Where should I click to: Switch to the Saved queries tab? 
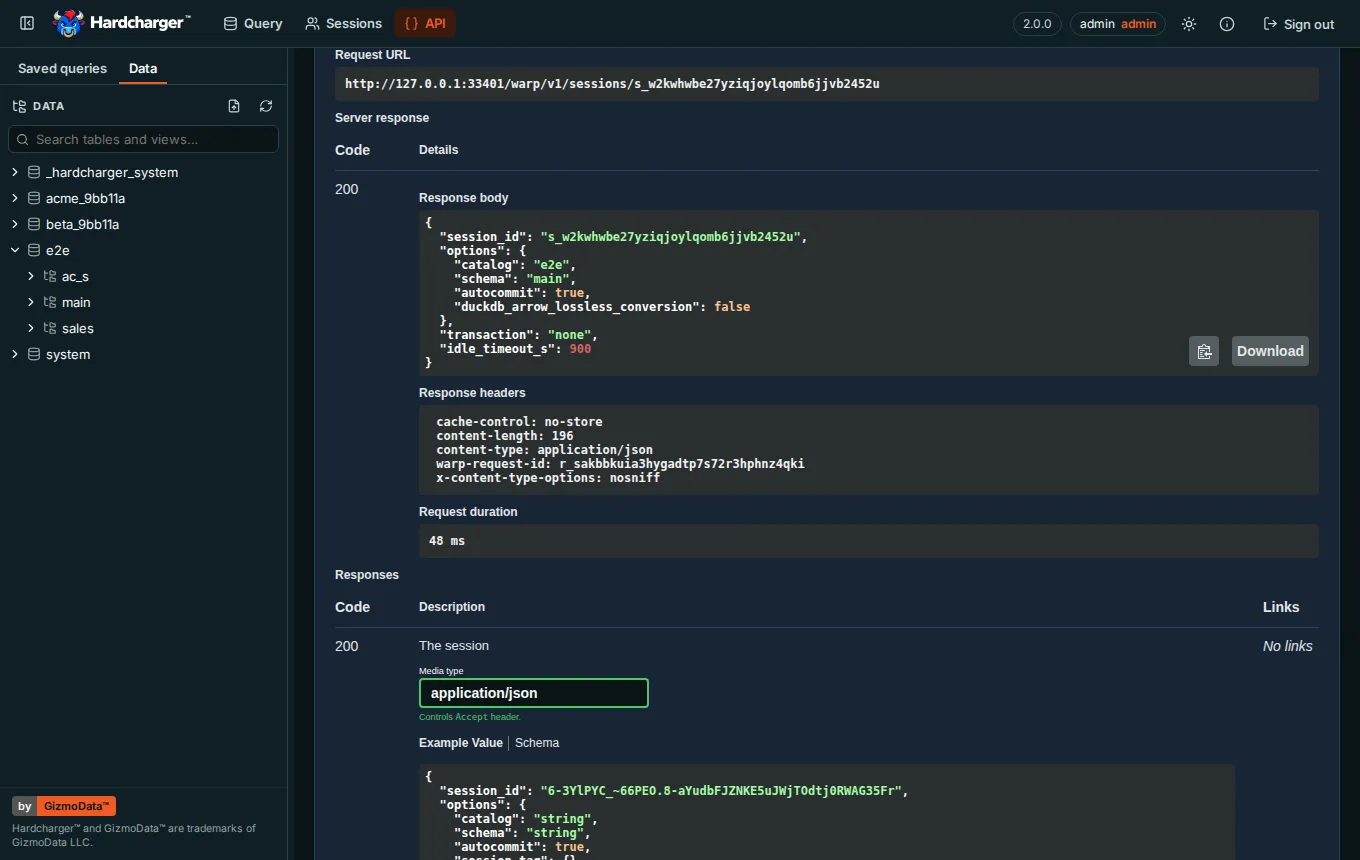click(62, 69)
